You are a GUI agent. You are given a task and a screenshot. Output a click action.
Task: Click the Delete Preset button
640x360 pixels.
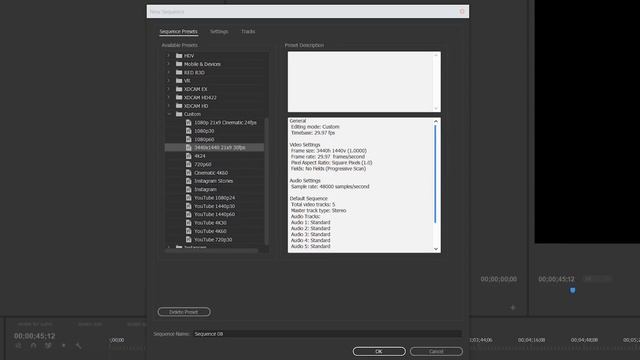[184, 312]
